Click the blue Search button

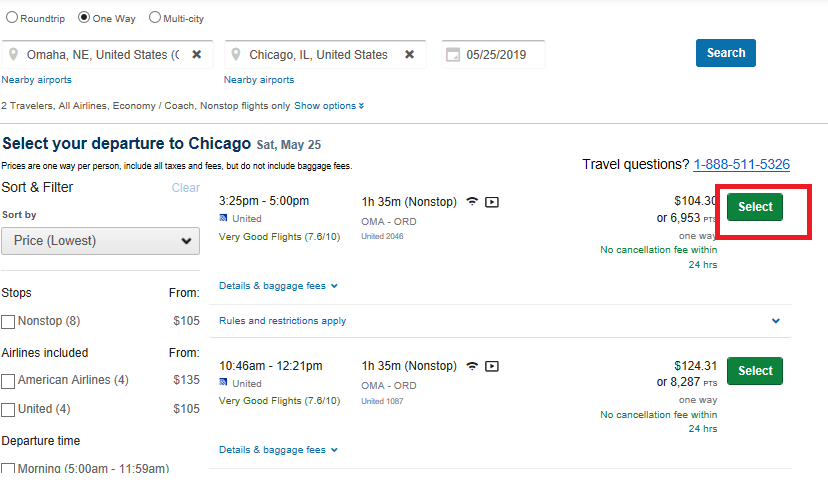pyautogui.click(x=726, y=53)
